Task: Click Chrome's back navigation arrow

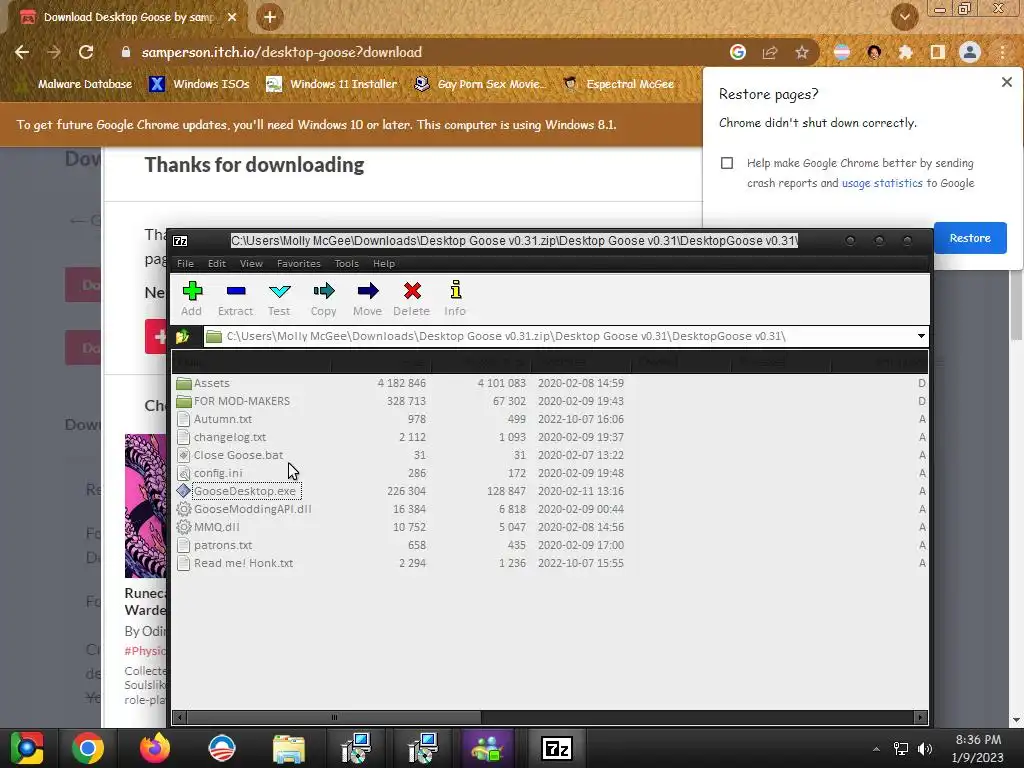Action: [22, 52]
